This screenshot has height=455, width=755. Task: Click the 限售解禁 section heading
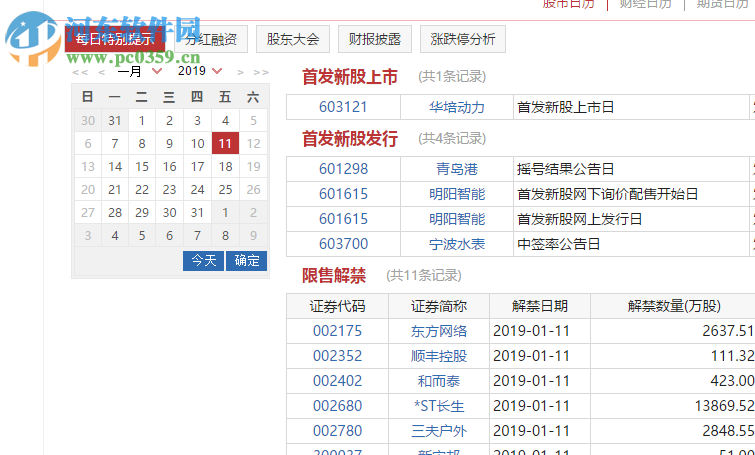[x=334, y=276]
